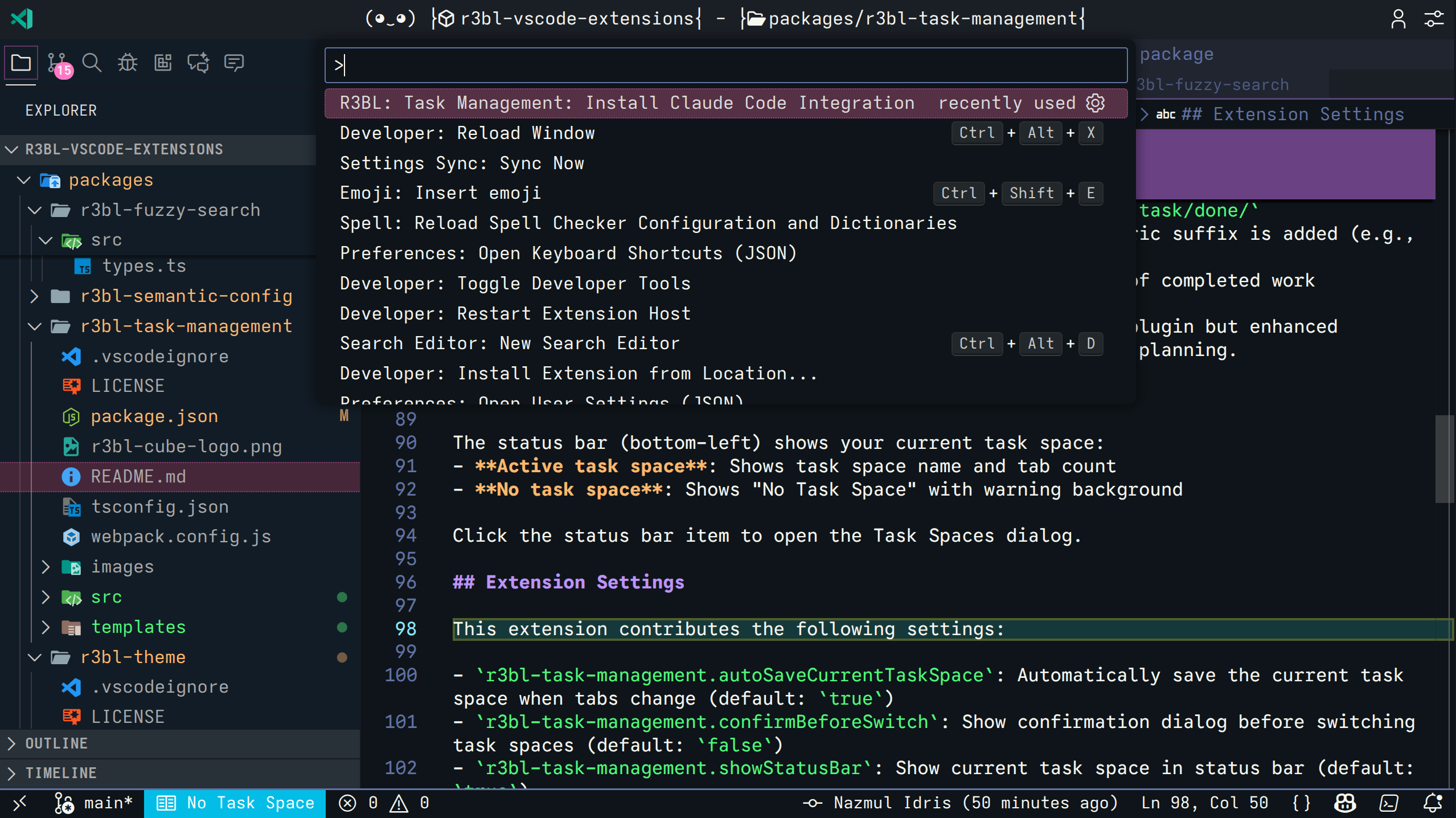Open Accounts via person icon top right
1456x818 pixels.
pyautogui.click(x=1399, y=18)
